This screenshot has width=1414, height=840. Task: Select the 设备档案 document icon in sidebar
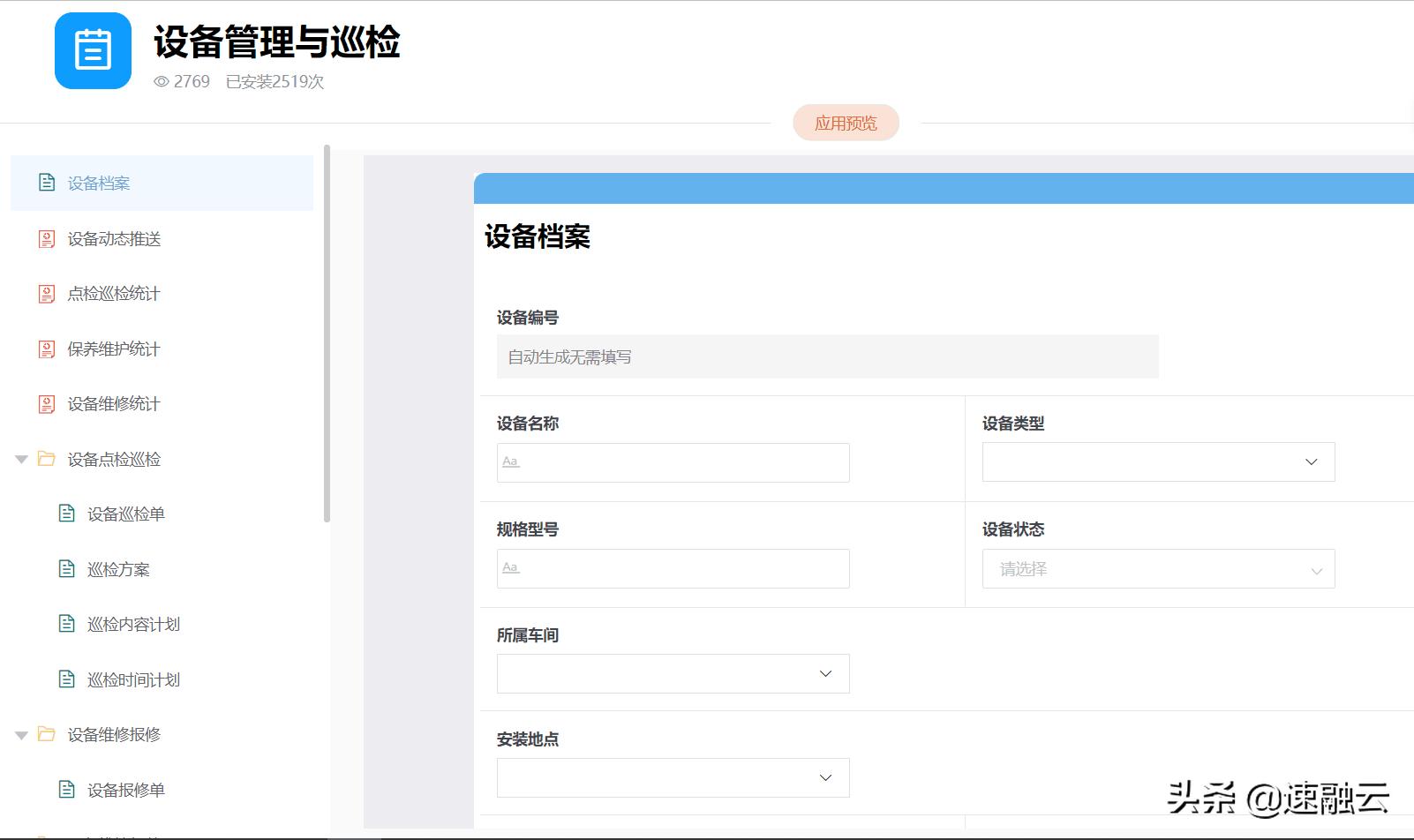(47, 183)
